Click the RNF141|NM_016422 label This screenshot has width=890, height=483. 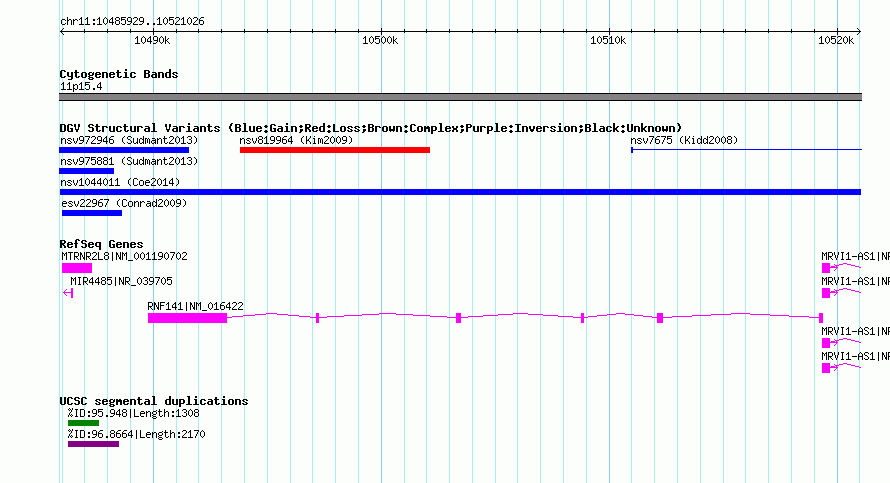(195, 306)
